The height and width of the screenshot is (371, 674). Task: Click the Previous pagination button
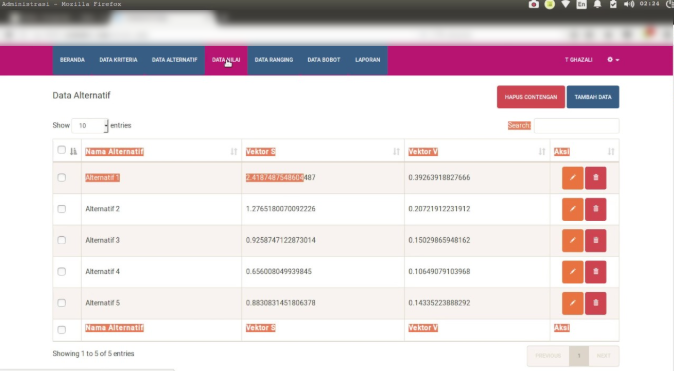[x=548, y=356]
